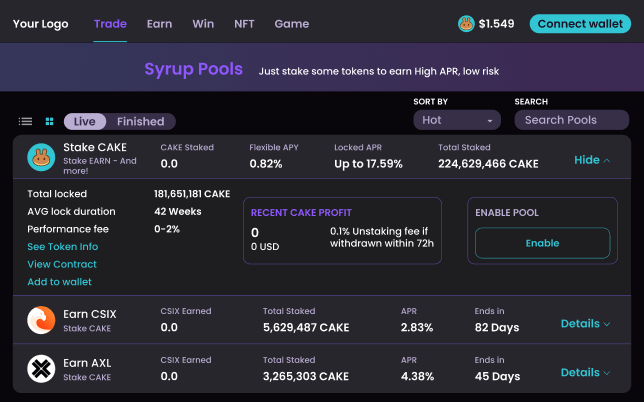Screen dimensions: 644x402
Task: Open the See Token Info link
Action: pyautogui.click(x=62, y=247)
